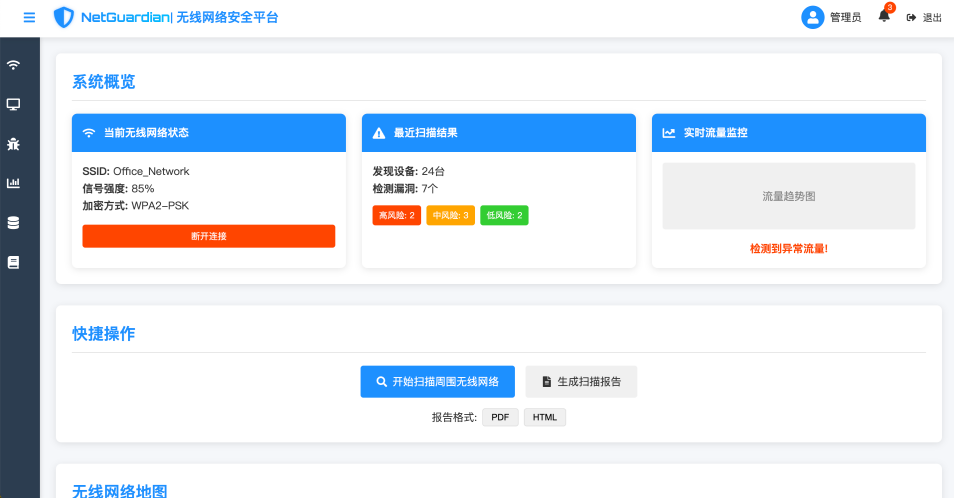Viewport: 954px width, 498px height.
Task: Click the 加密方式: WPA2-PSK text
Action: tap(136, 206)
